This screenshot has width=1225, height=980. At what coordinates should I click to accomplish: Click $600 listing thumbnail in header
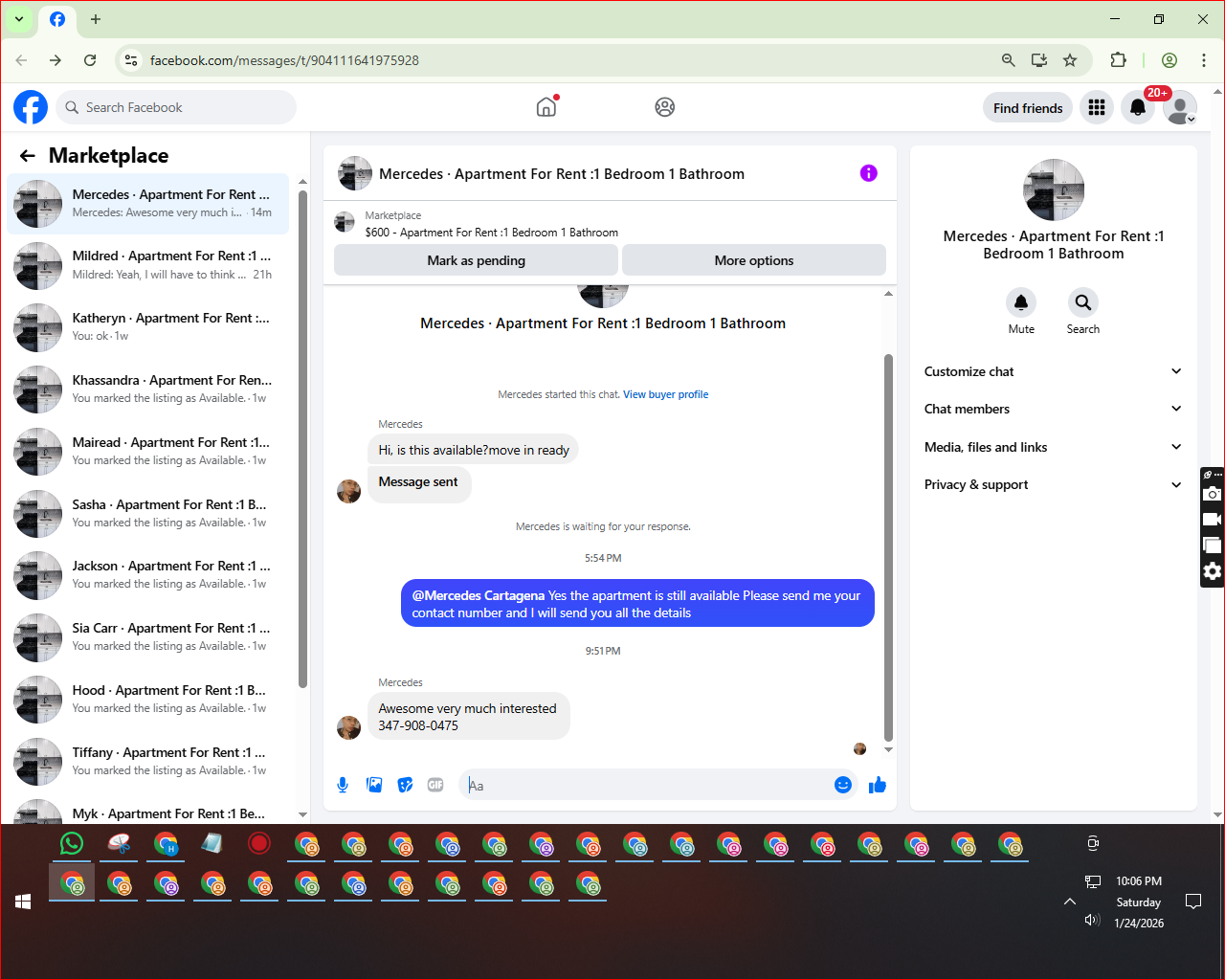[x=345, y=223]
